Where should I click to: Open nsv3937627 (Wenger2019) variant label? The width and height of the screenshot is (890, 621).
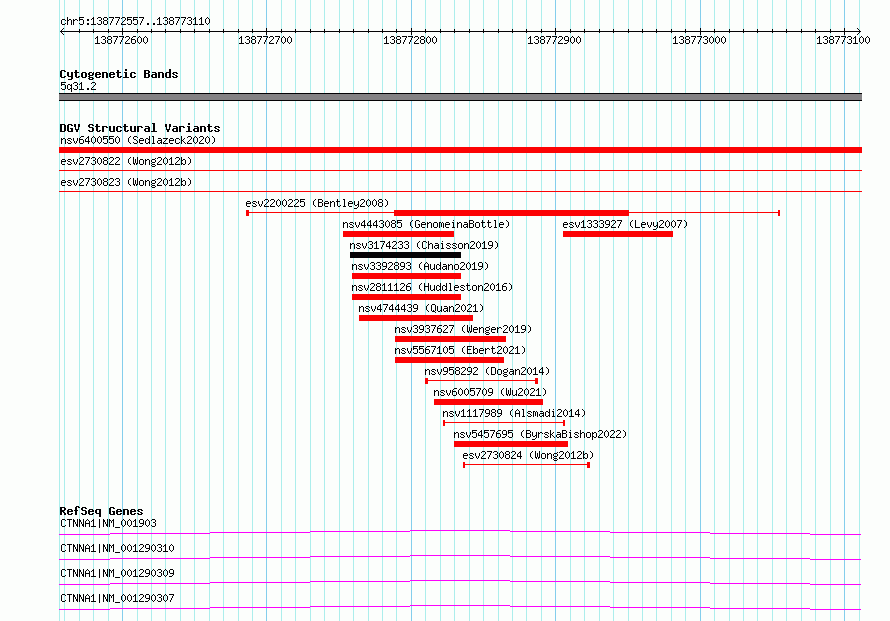[x=463, y=329]
